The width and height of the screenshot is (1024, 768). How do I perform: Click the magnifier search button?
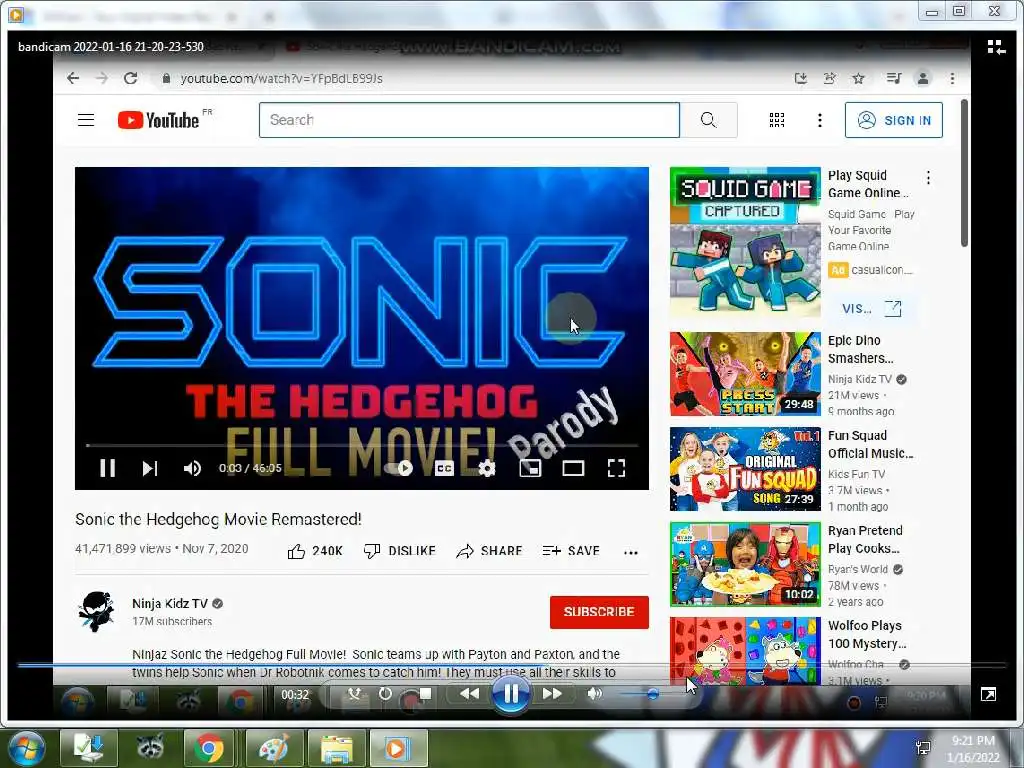click(x=709, y=120)
